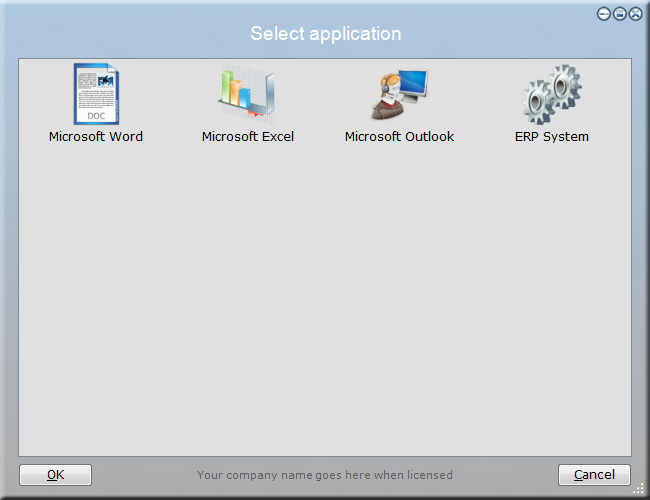Pick the Microsoft Outlook headset icon
Screen dimensions: 650x500
399,95
